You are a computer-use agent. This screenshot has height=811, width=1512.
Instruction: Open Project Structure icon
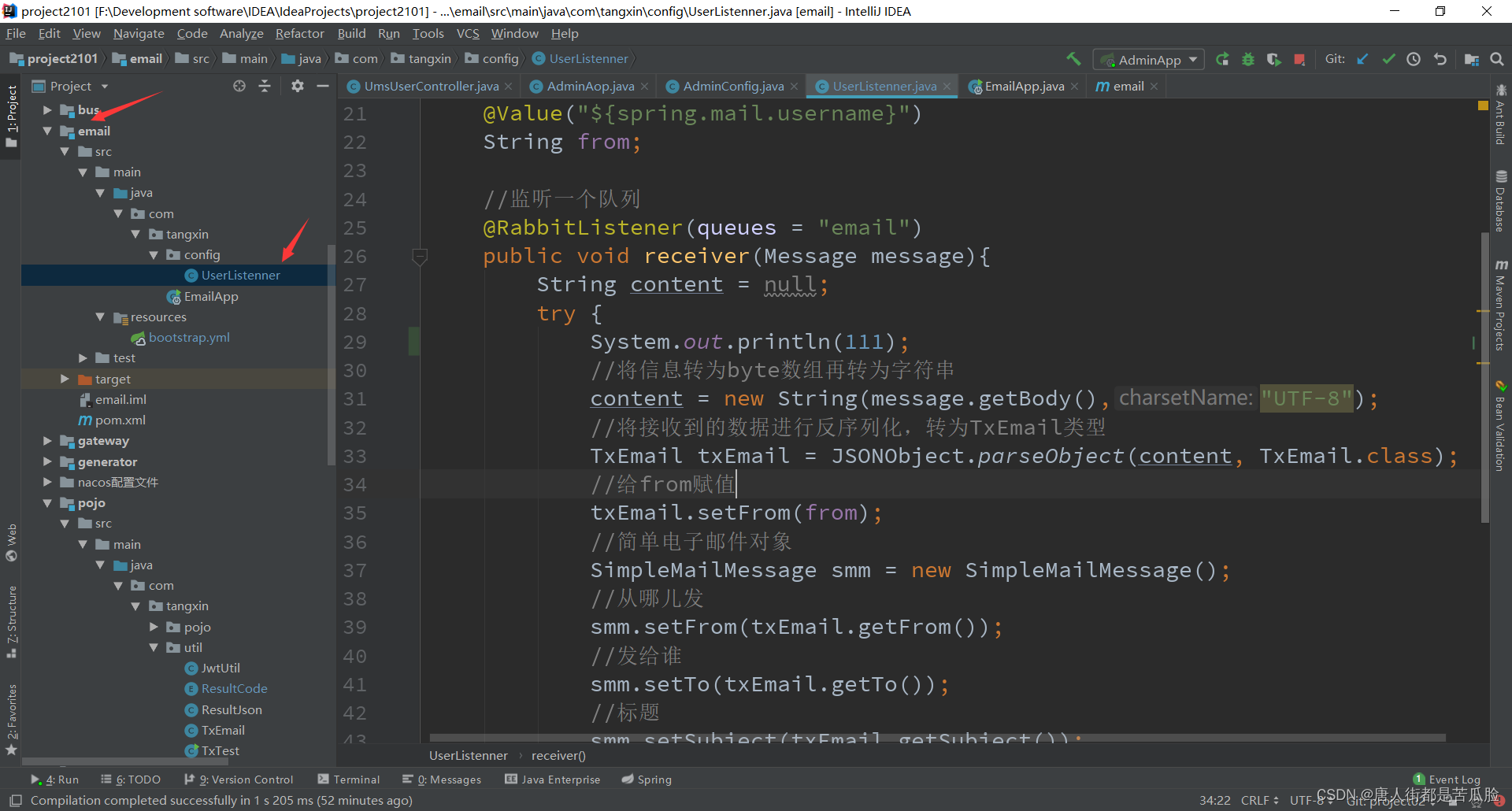pos(1472,59)
